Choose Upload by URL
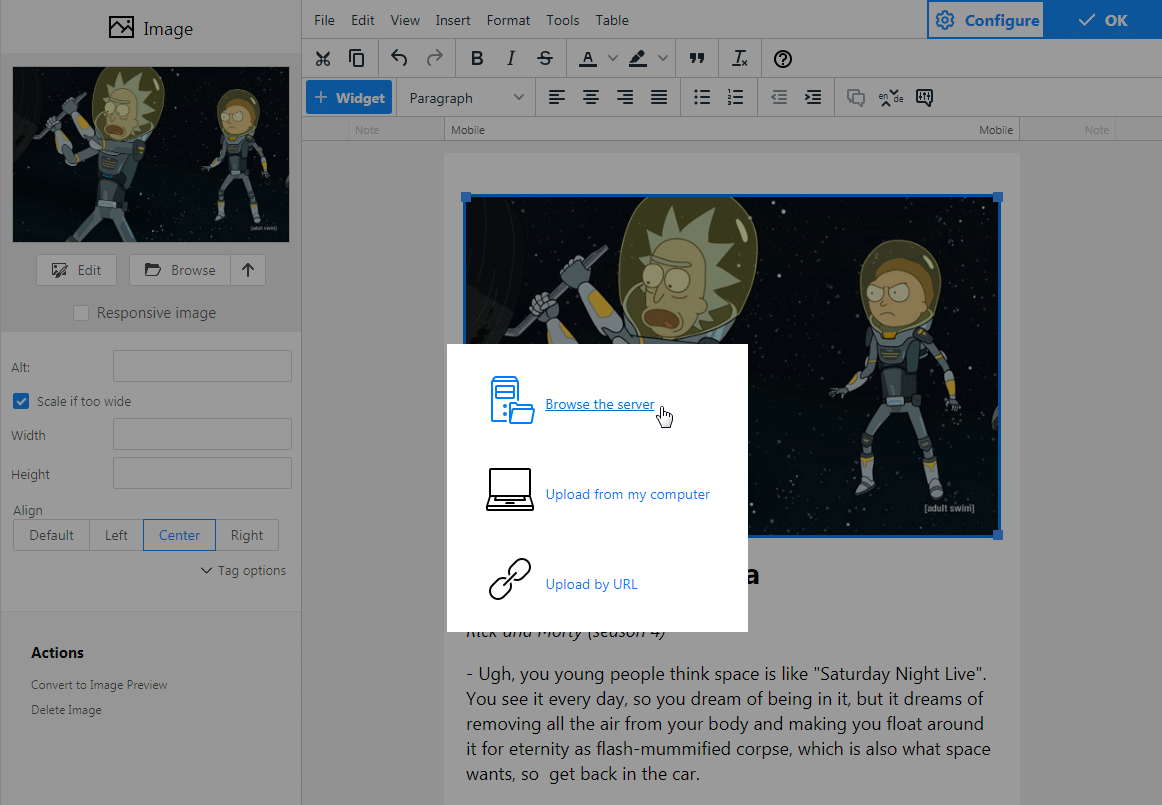 coord(591,584)
